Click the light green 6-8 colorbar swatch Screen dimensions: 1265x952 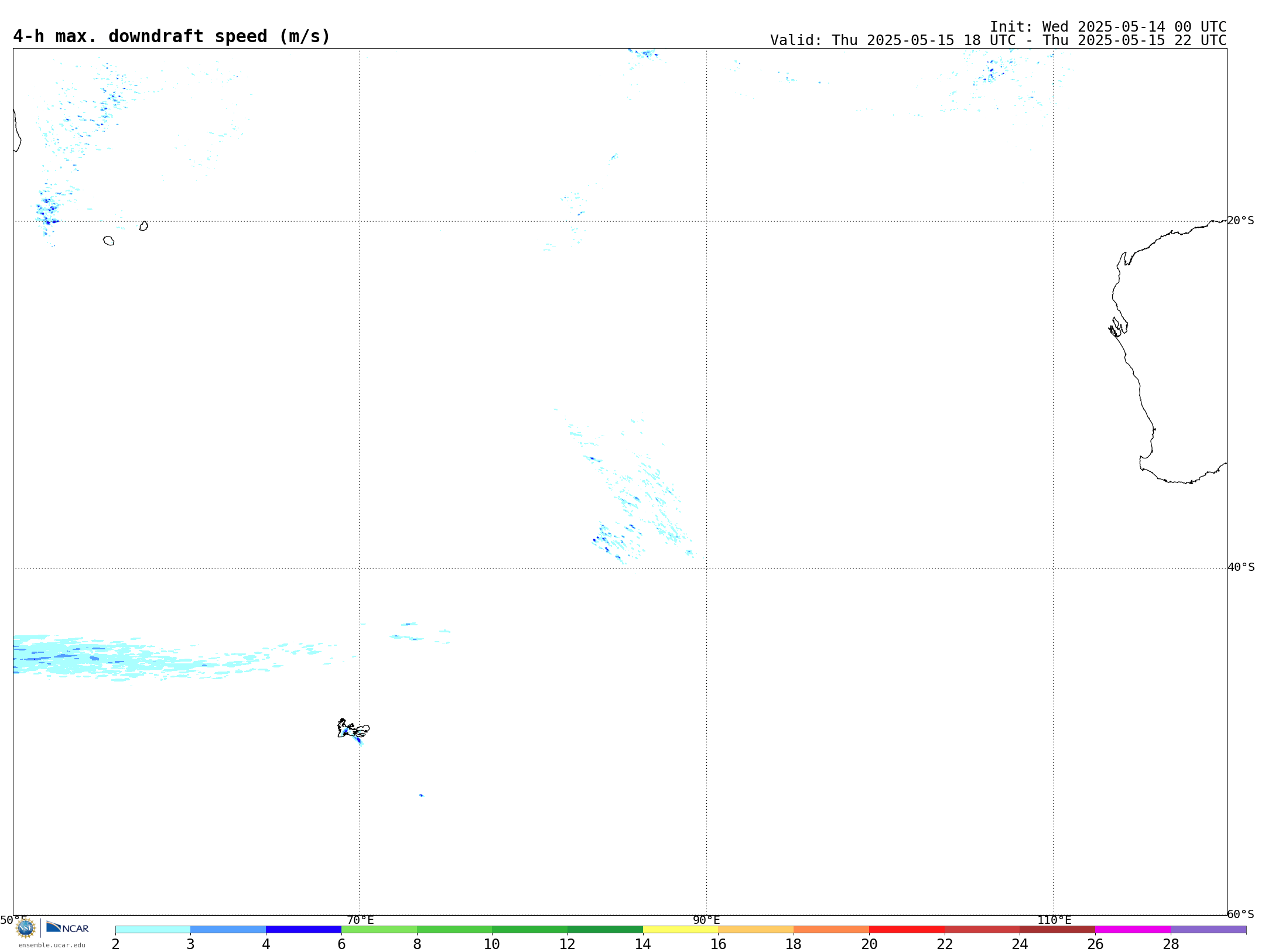pyautogui.click(x=379, y=930)
